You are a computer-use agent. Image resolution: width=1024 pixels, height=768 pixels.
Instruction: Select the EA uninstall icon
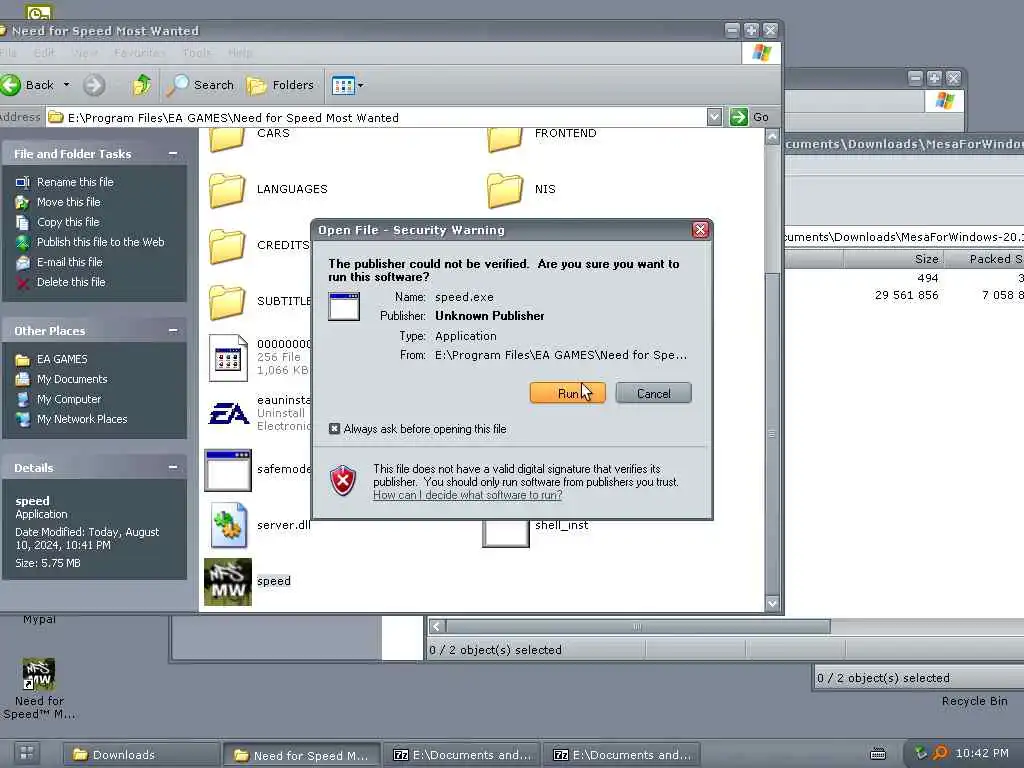tap(229, 413)
